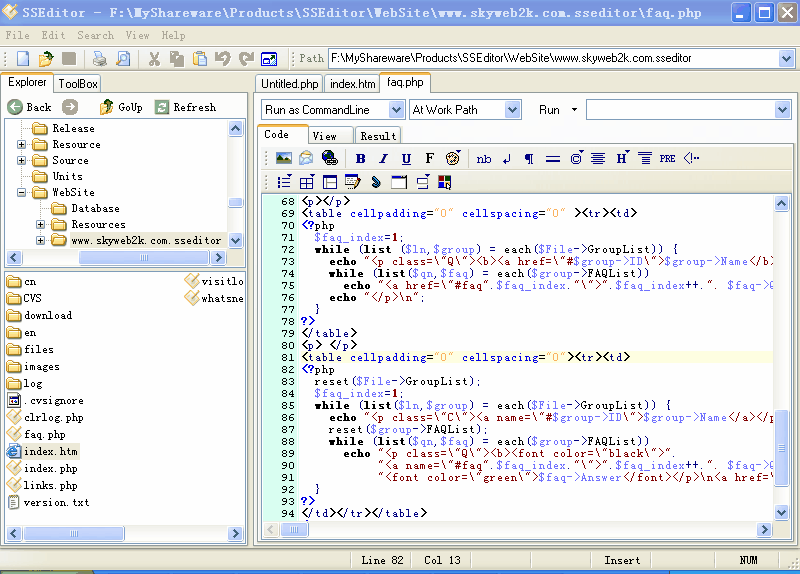Open the Help menu
The height and width of the screenshot is (574, 800).
coord(173,35)
